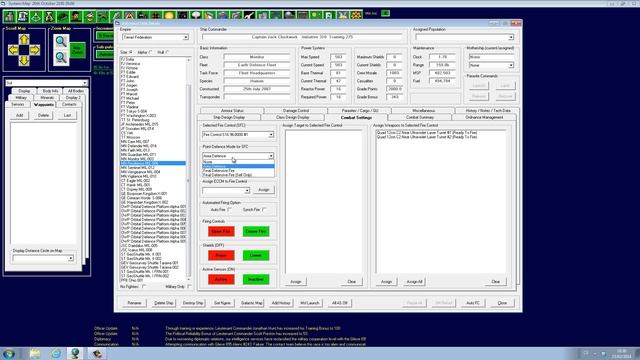Click the Ship Commander name field
The width and height of the screenshot is (640, 360).
pyautogui.click(x=302, y=37)
